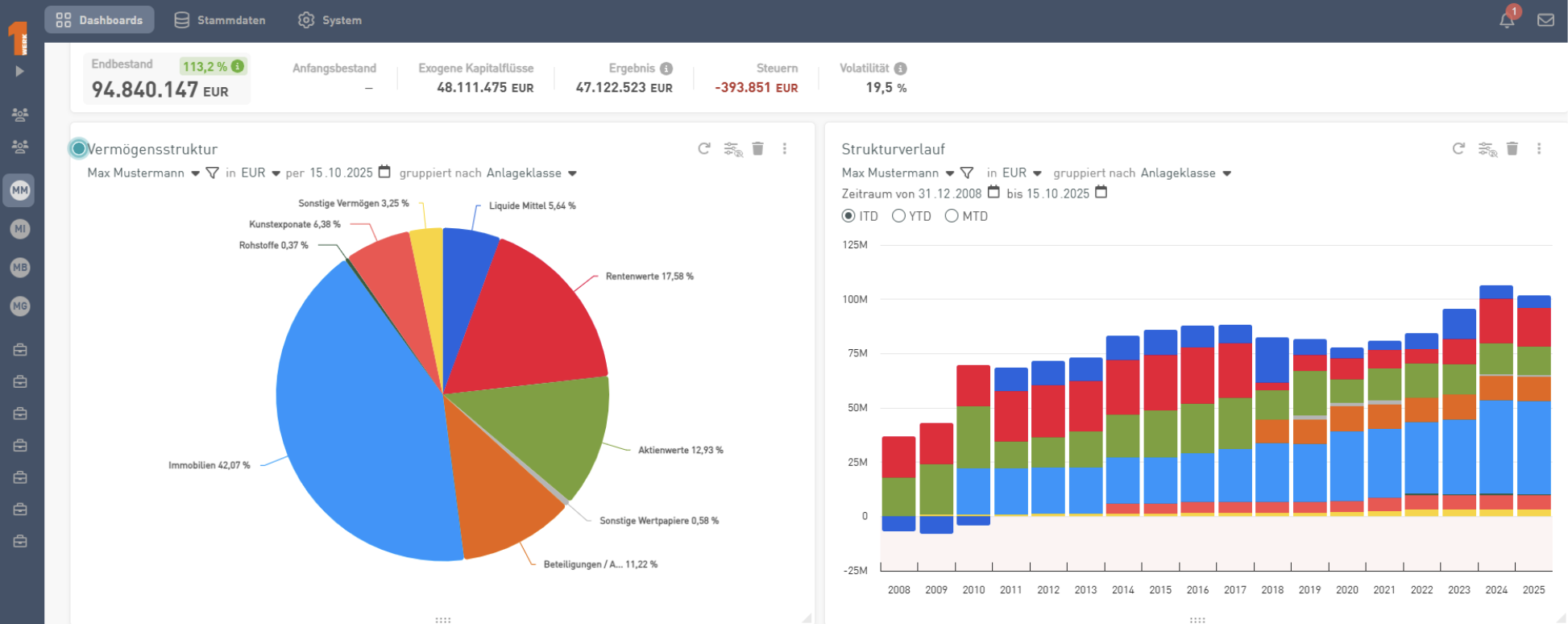Open calendar picker next to 15.10.2025 in Vermögensstruktur
1568x624 pixels.
(x=384, y=172)
